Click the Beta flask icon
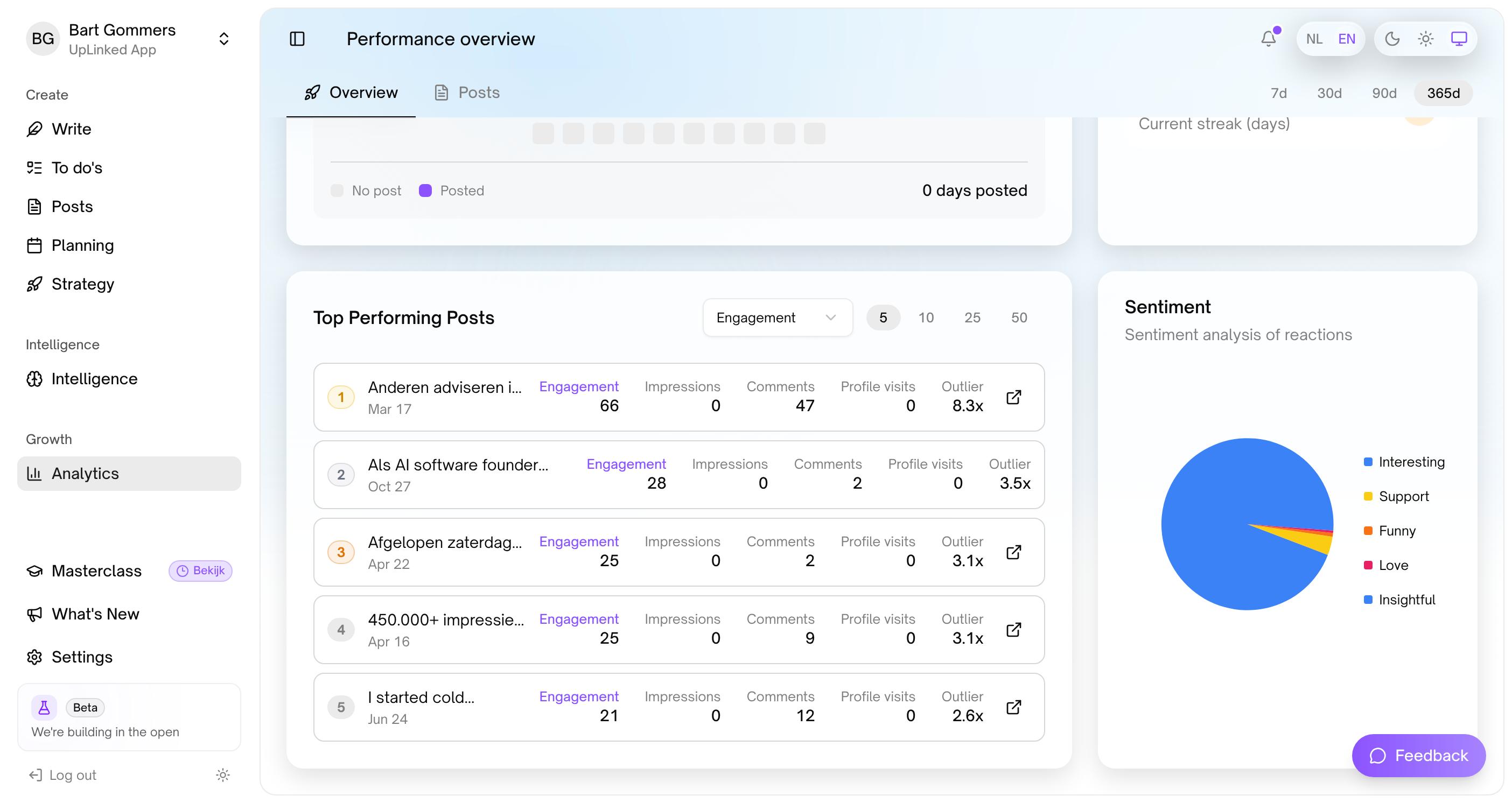The image size is (1512, 803). [x=44, y=707]
